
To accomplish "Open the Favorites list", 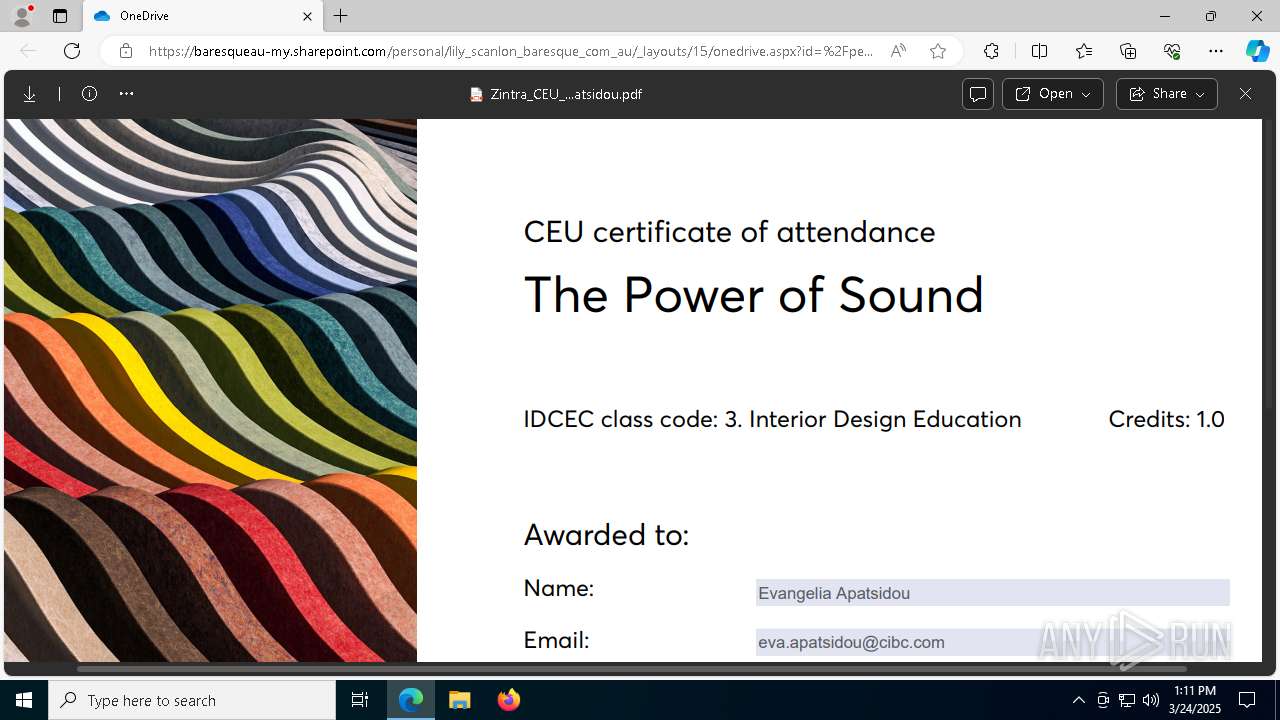I will (1084, 51).
